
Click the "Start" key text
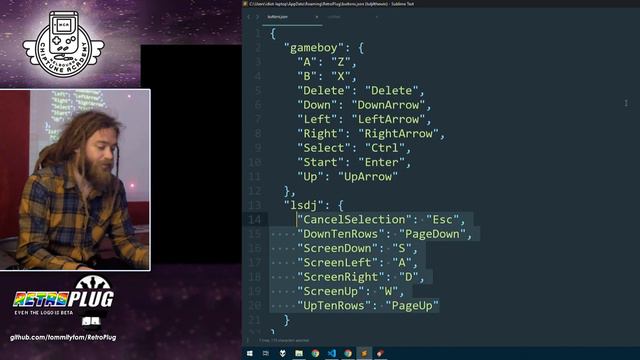[321, 162]
